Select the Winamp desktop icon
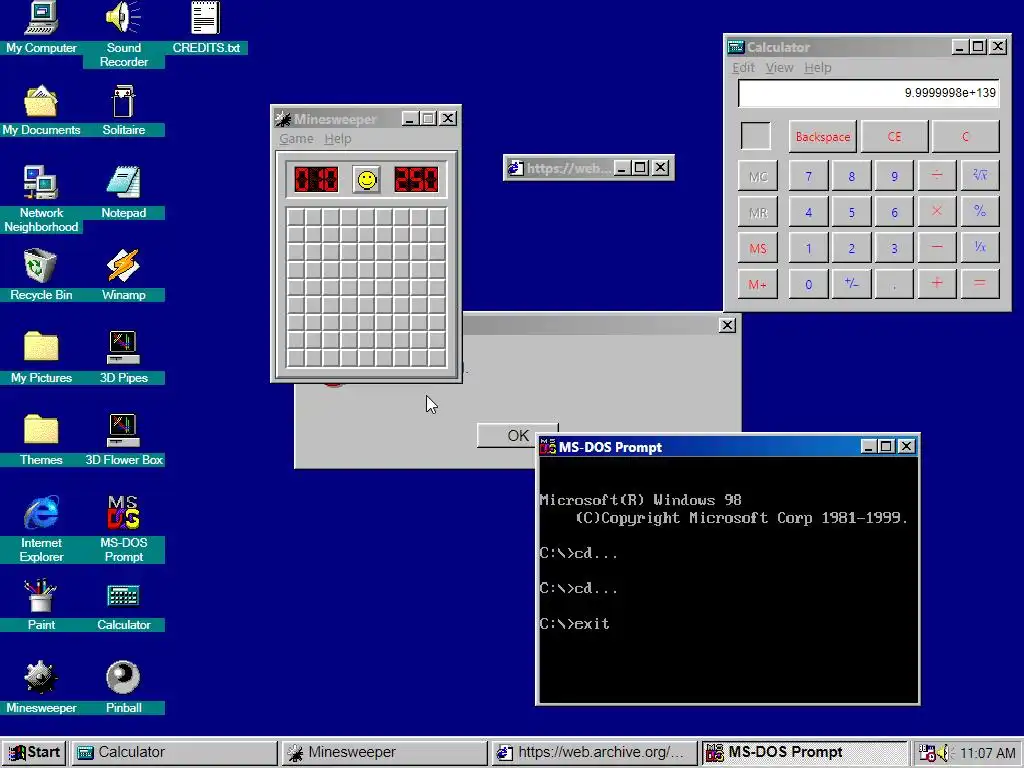This screenshot has height=768, width=1024. click(123, 274)
